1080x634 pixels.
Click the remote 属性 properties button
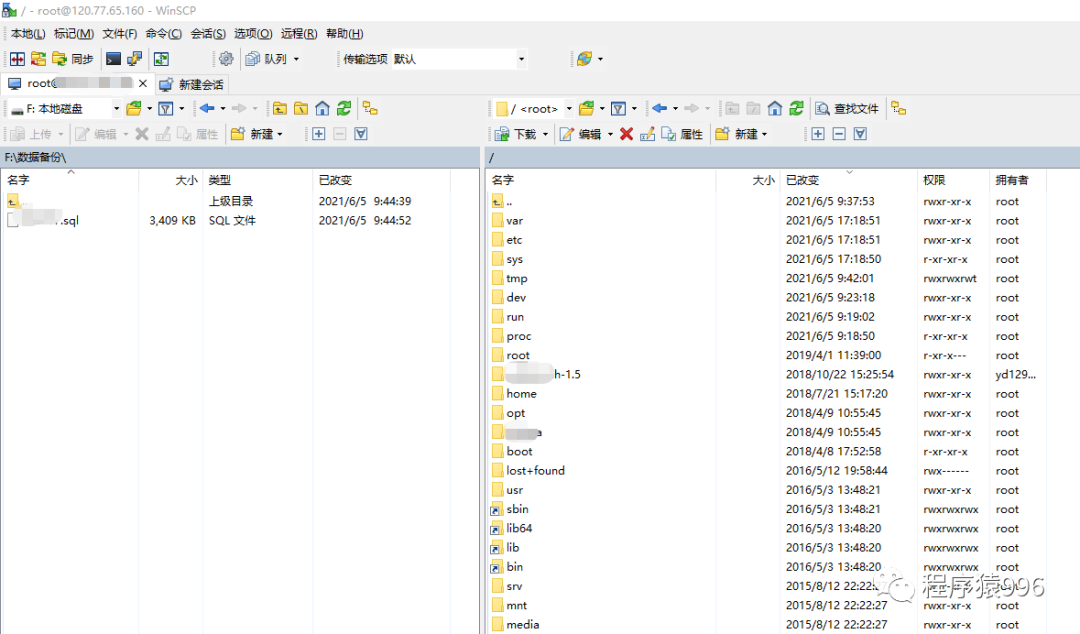pyautogui.click(x=682, y=134)
